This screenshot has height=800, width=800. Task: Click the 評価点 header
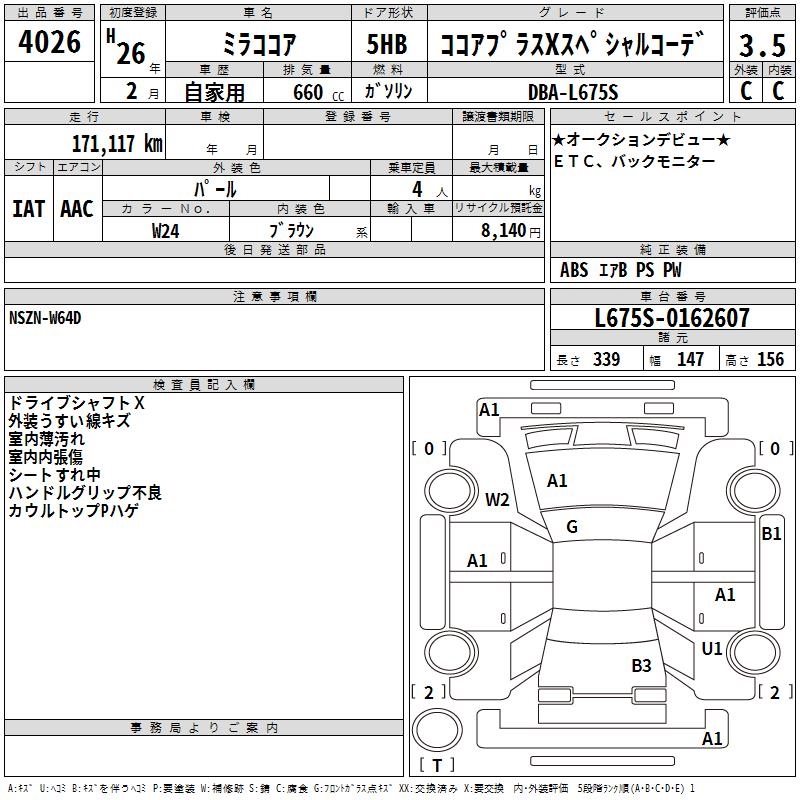tap(762, 13)
